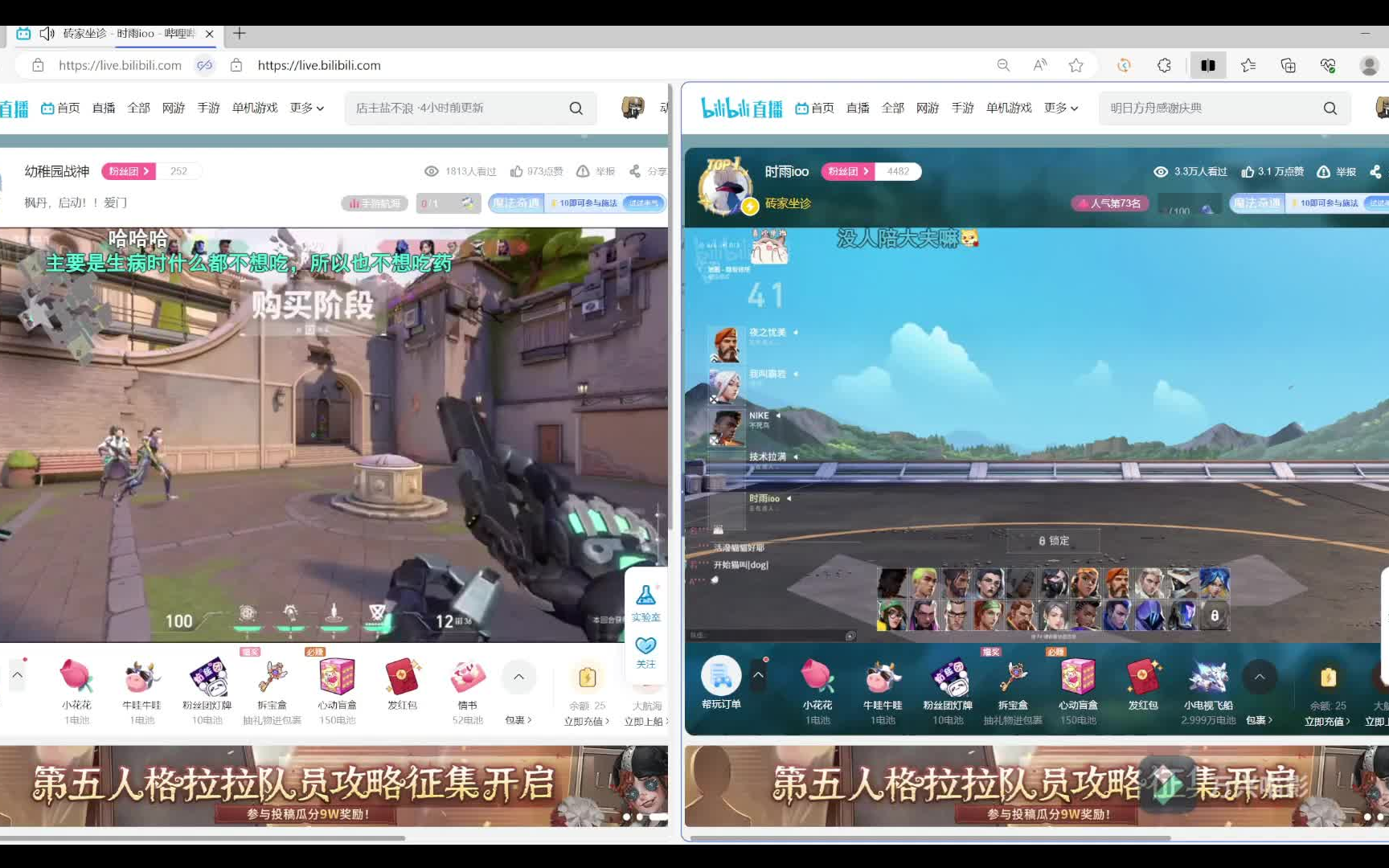The image size is (1389, 868).
Task: Open 帮玩订单 in right pane
Action: [721, 682]
